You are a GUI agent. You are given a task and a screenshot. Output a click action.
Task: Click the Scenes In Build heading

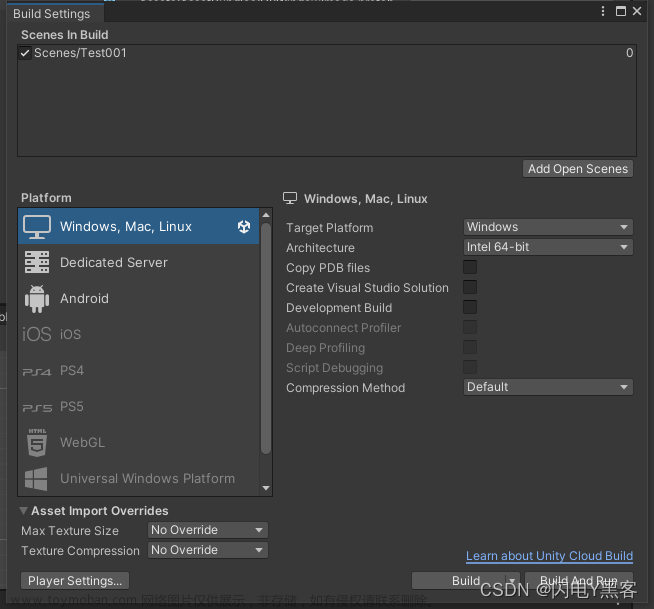(65, 35)
